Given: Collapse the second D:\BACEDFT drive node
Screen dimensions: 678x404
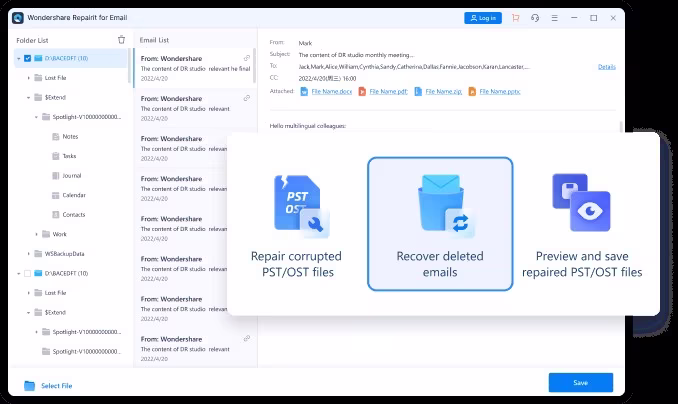Looking at the screenshot, I should [x=19, y=273].
